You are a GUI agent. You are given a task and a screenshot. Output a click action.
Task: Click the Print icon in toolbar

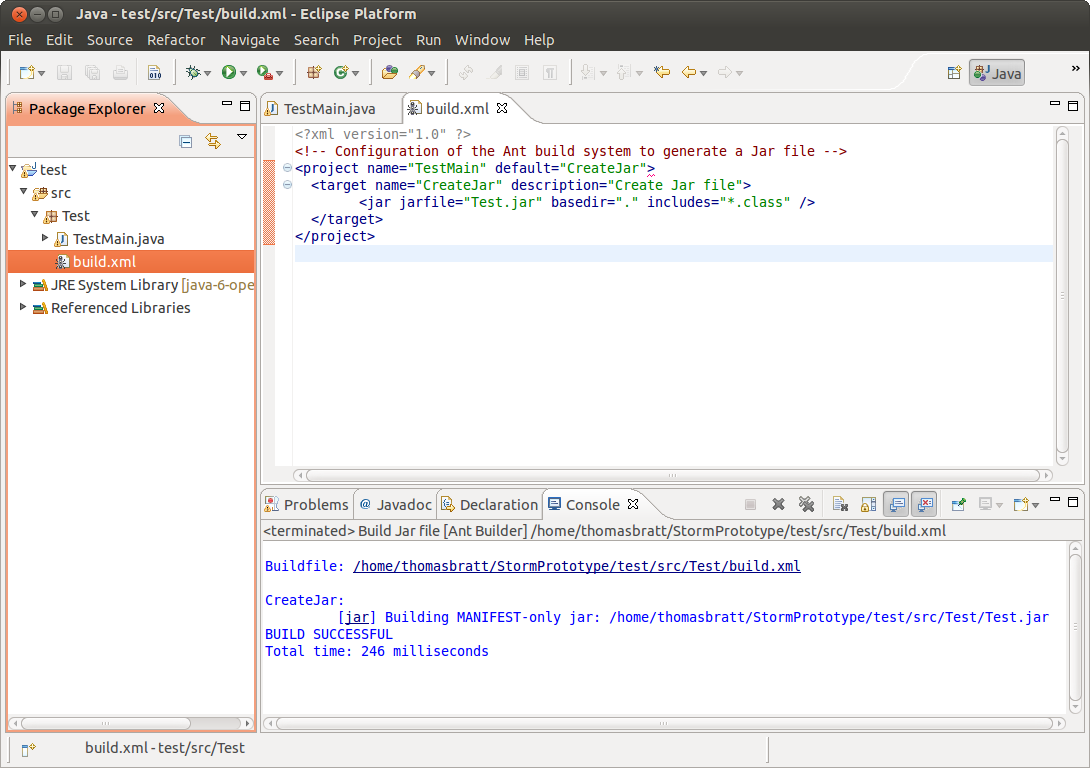(120, 72)
